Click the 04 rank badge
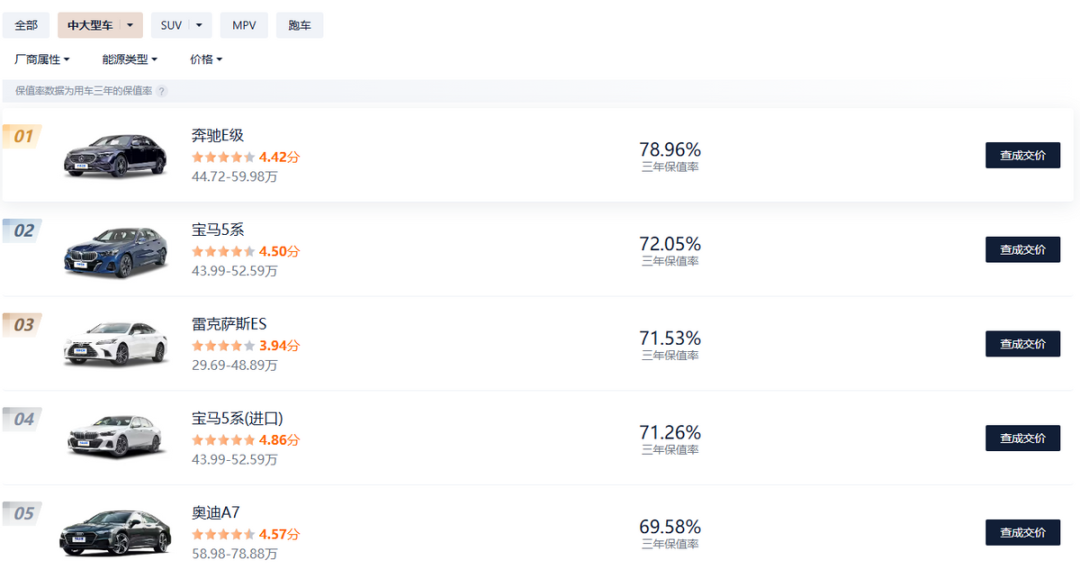The image size is (1080, 569). click(x=22, y=419)
